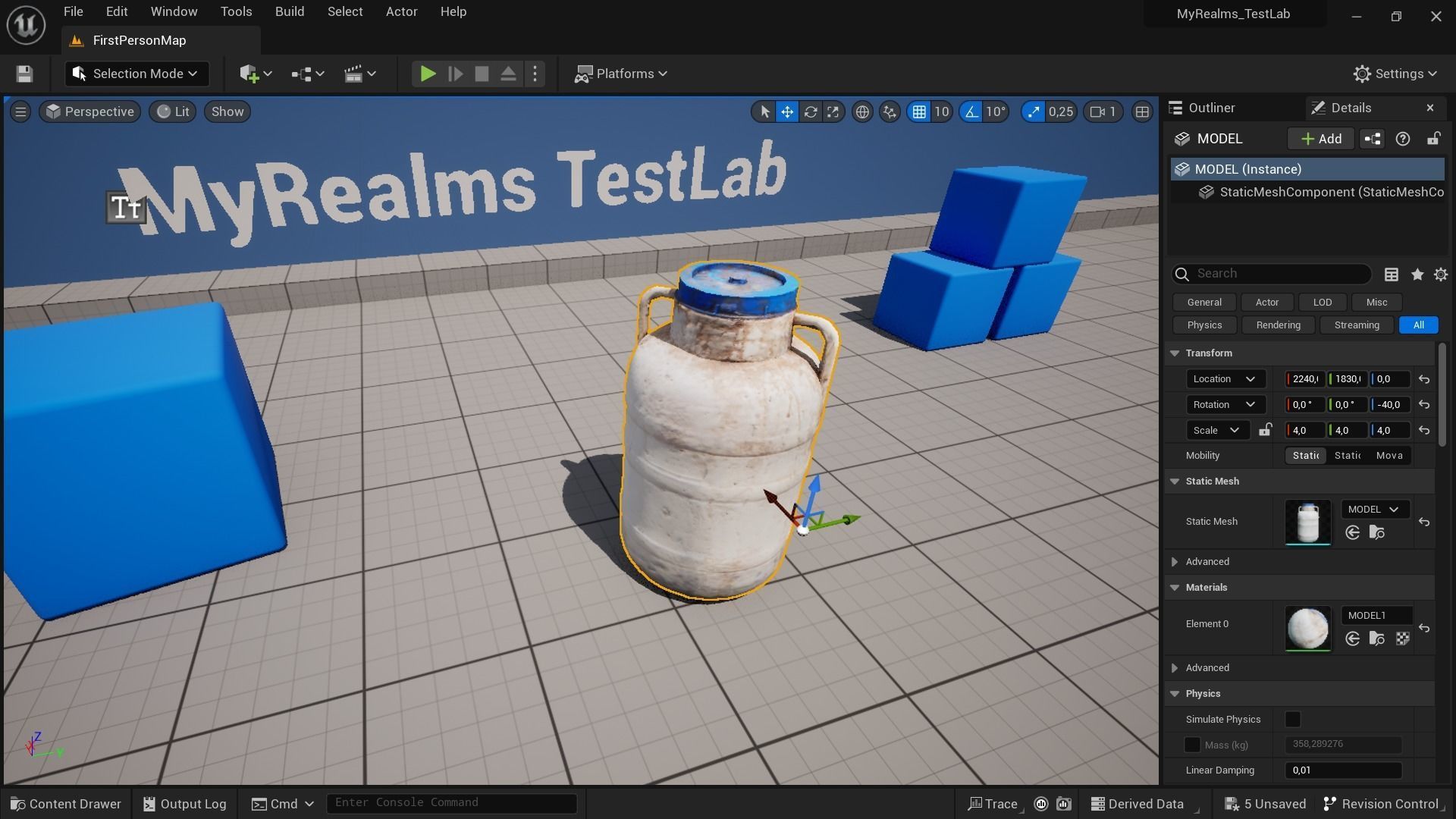Click the Location X value field

click(1305, 379)
